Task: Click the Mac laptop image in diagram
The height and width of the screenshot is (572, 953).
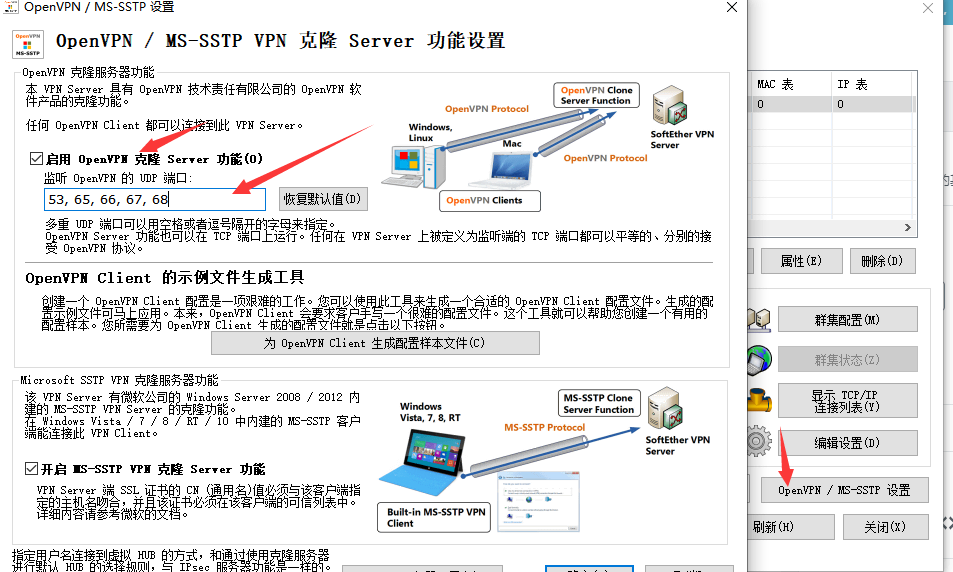Action: pos(504,171)
